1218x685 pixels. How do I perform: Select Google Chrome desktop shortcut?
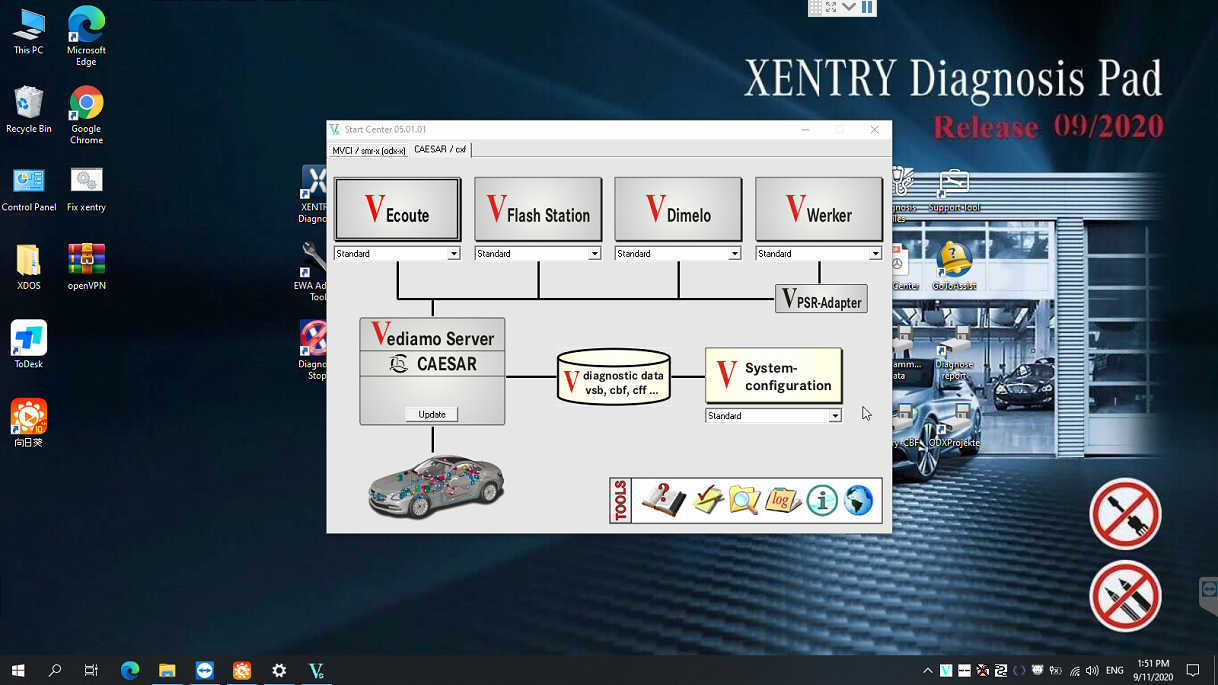coord(86,115)
